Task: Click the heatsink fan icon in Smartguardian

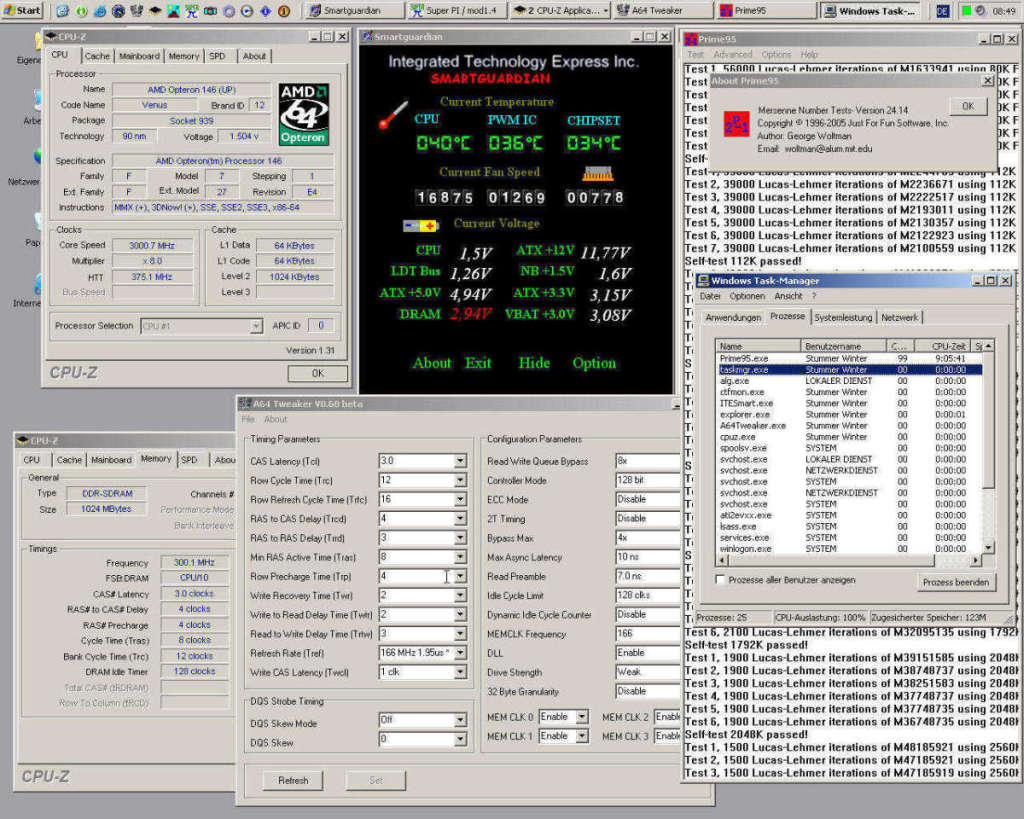Action: [597, 172]
